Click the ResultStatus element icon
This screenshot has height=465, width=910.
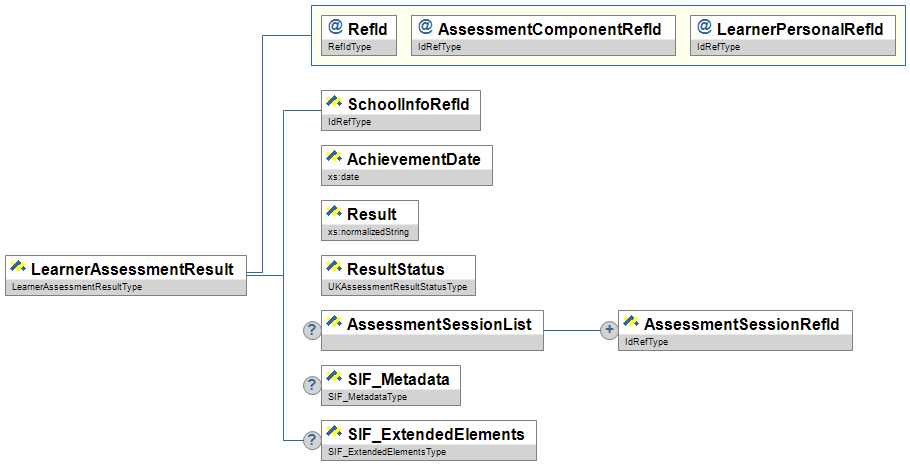[334, 268]
